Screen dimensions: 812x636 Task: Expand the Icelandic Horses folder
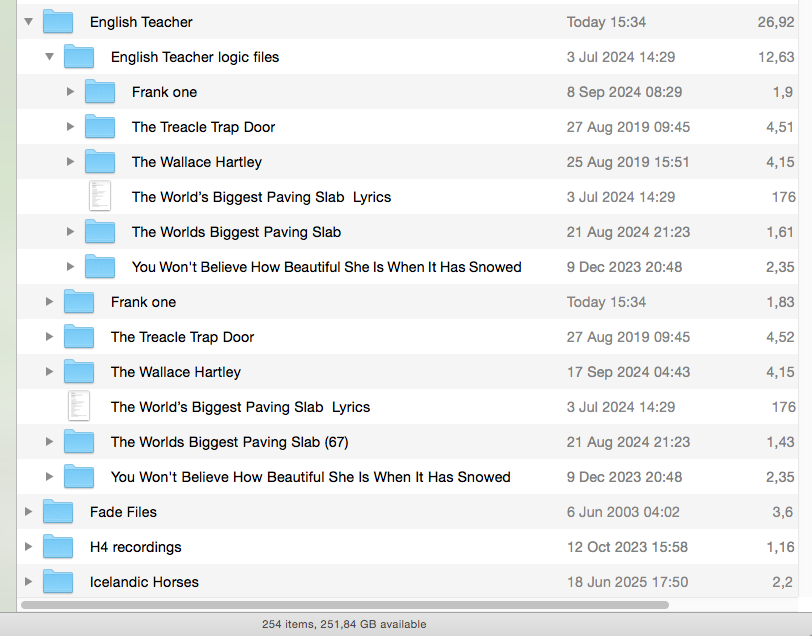[28, 582]
